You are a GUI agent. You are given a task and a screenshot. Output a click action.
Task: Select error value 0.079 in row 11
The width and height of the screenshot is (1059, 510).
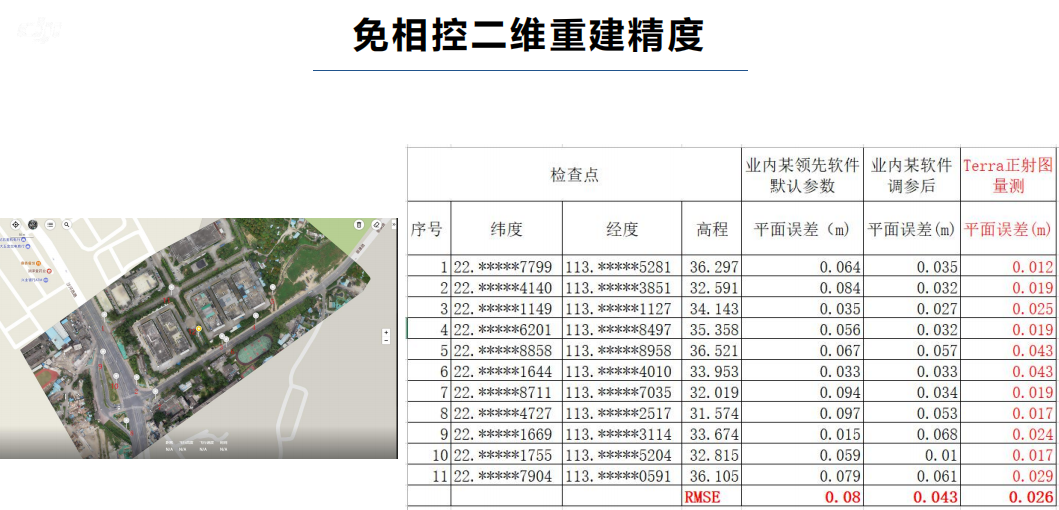[x=802, y=476]
